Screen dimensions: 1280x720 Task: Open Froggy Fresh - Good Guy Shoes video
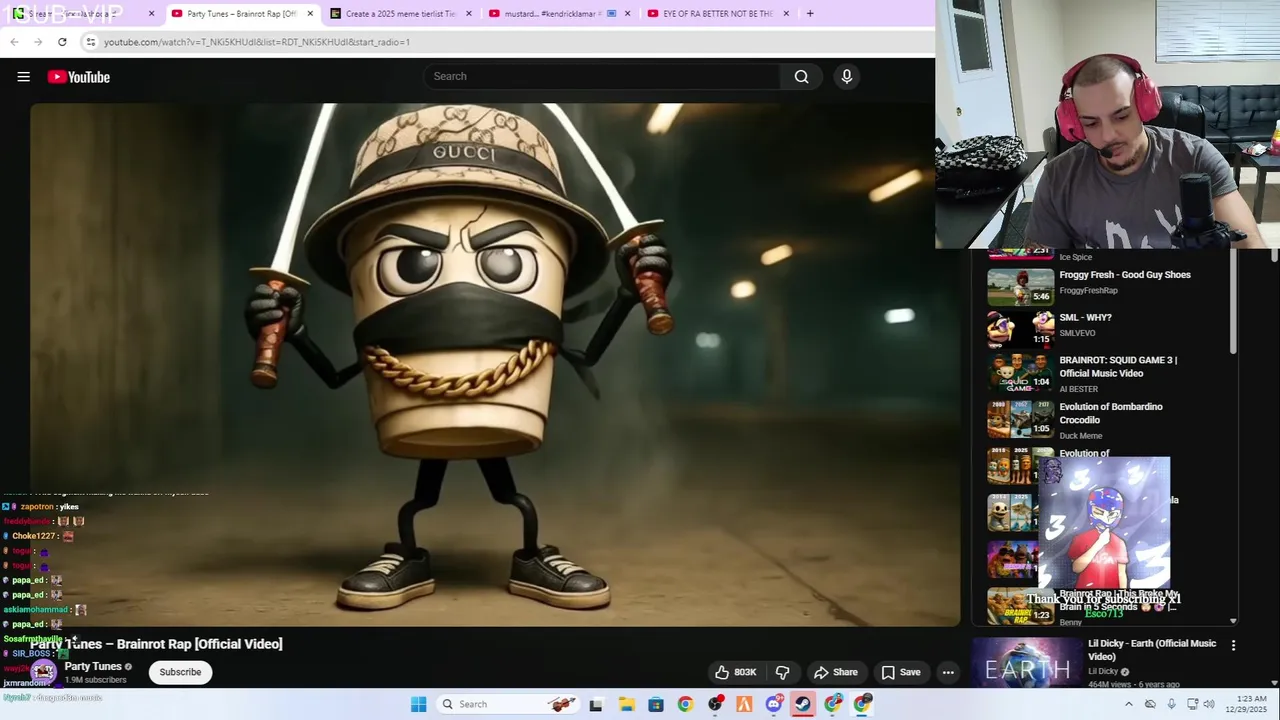click(x=1125, y=275)
